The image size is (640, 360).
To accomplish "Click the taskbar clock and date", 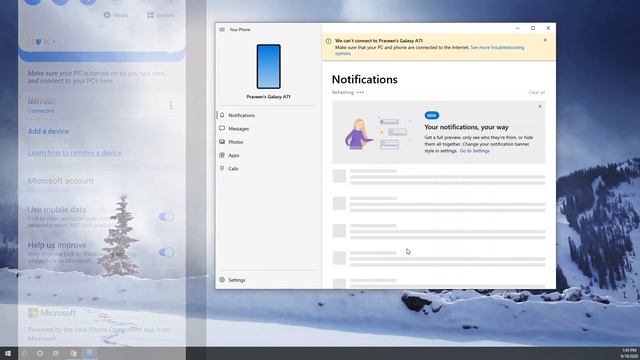I will (x=629, y=353).
